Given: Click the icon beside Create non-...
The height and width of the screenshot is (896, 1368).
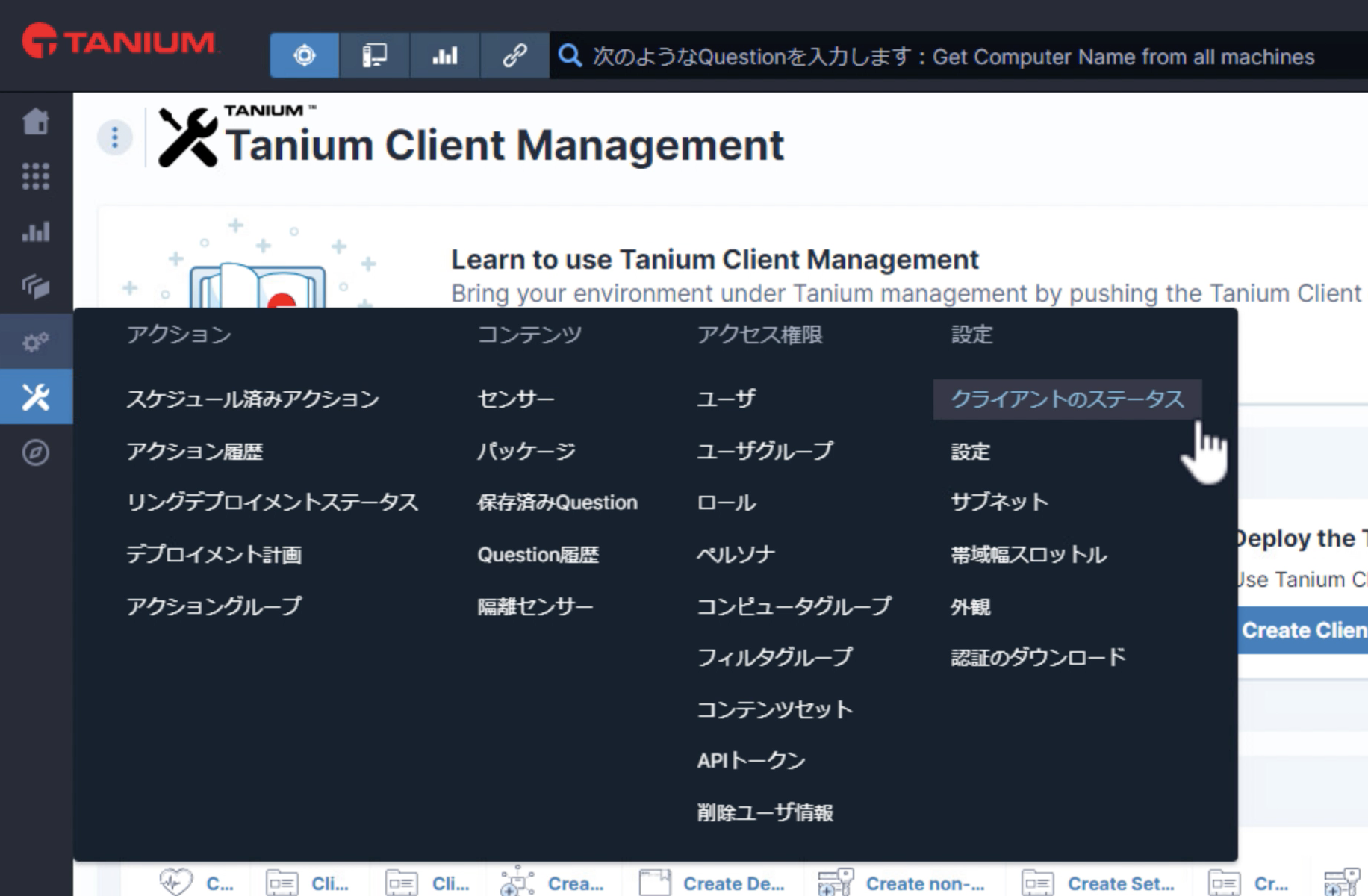Looking at the screenshot, I should pos(836,883).
